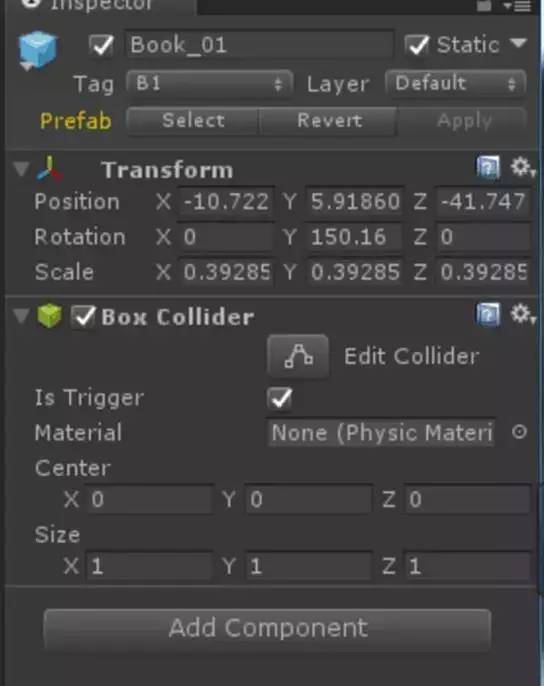Click the Is Trigger label
The width and height of the screenshot is (544, 686).
(89, 398)
